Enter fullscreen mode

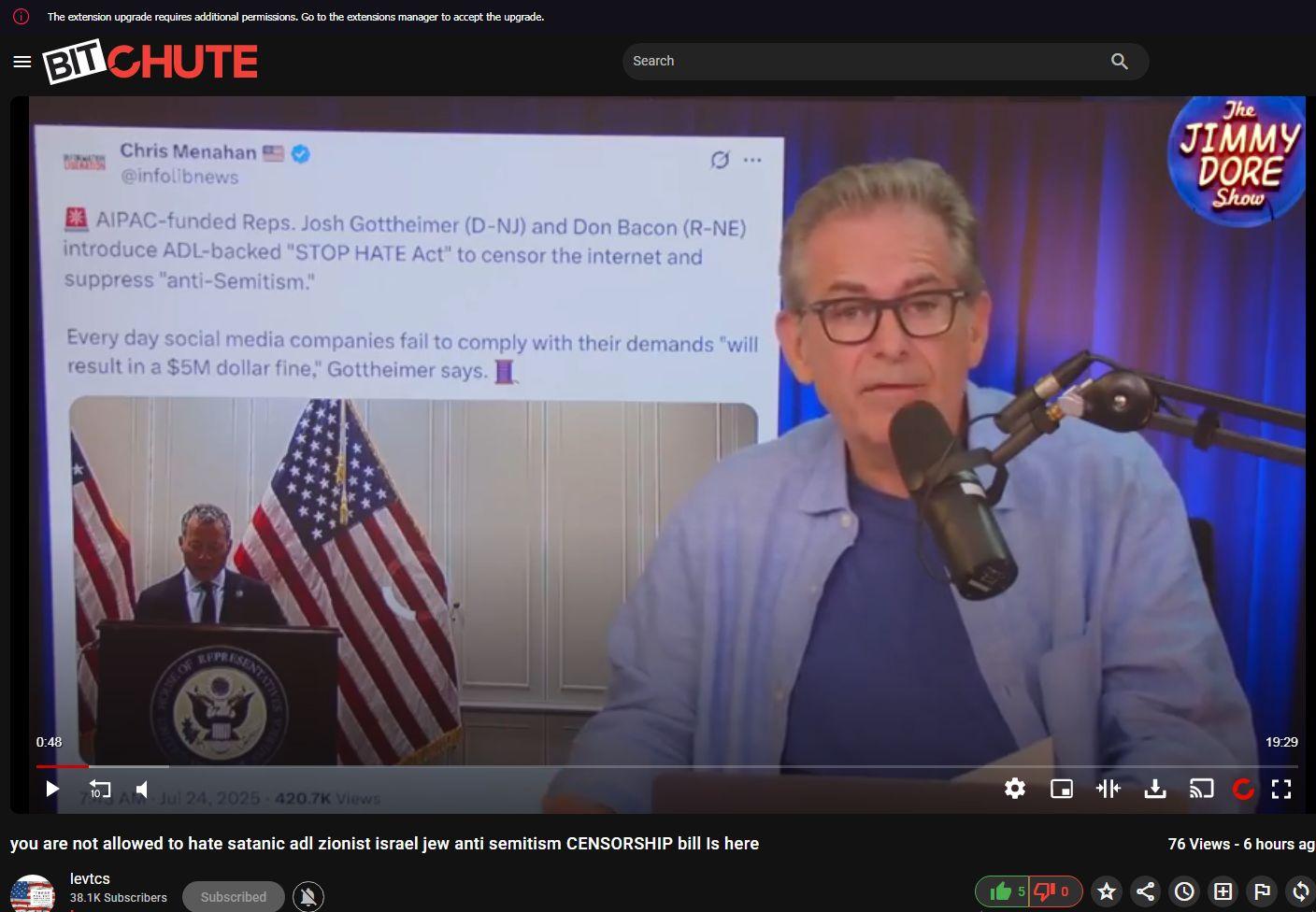click(x=1281, y=789)
